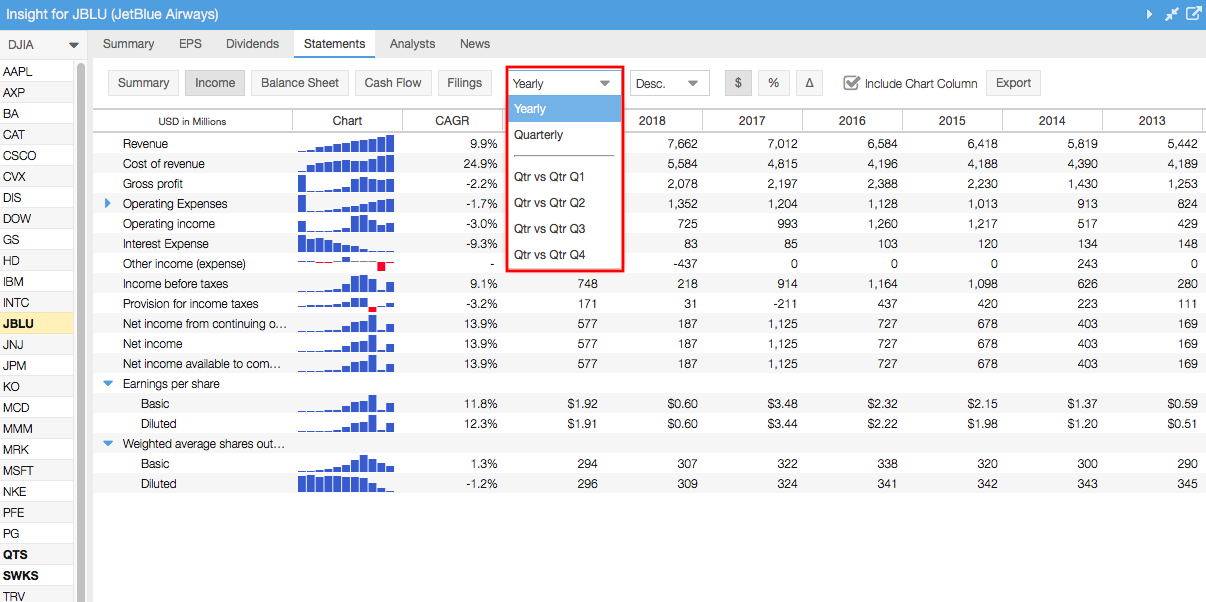The width and height of the screenshot is (1206, 602).
Task: Open the Desc. sort order dropdown
Action: (x=670, y=83)
